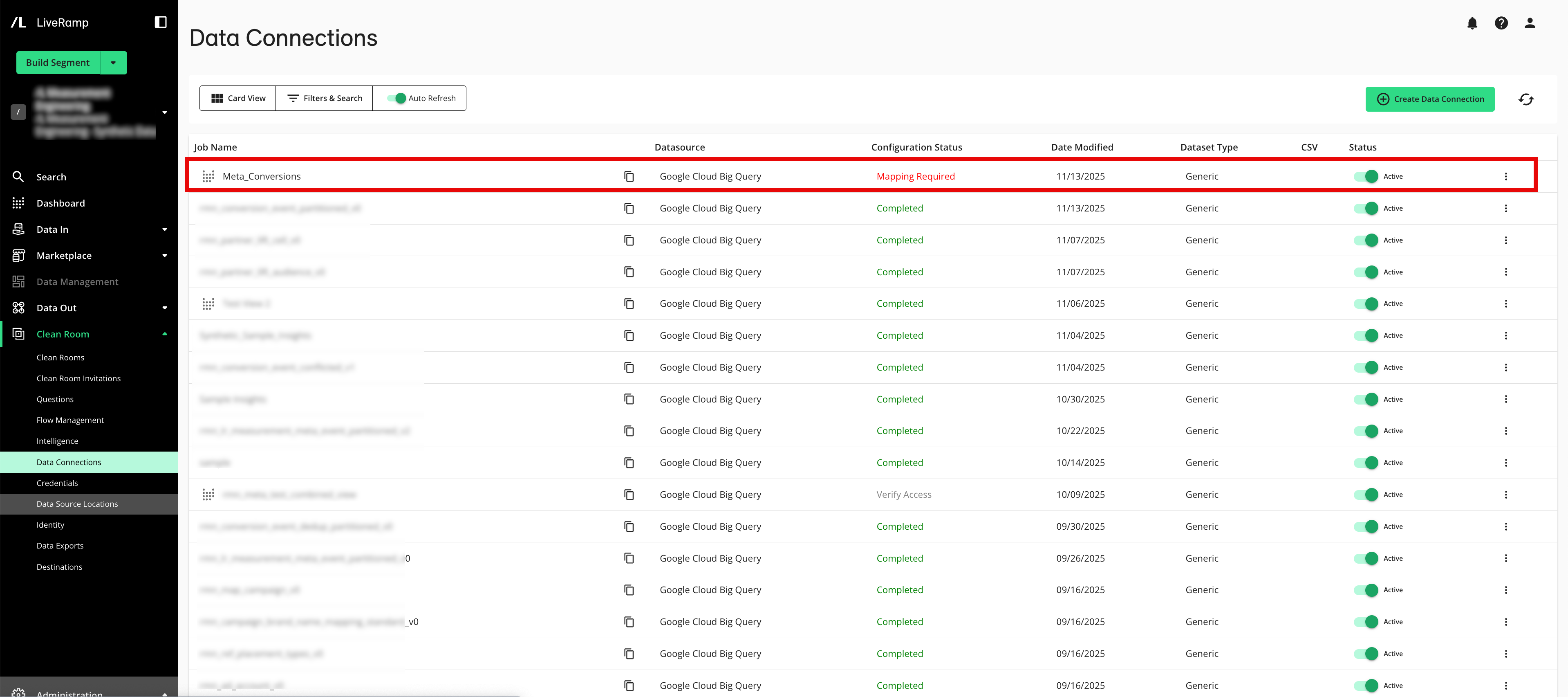Open Data Source Locations in the sidebar
This screenshot has width=1568, height=697.
77,504
